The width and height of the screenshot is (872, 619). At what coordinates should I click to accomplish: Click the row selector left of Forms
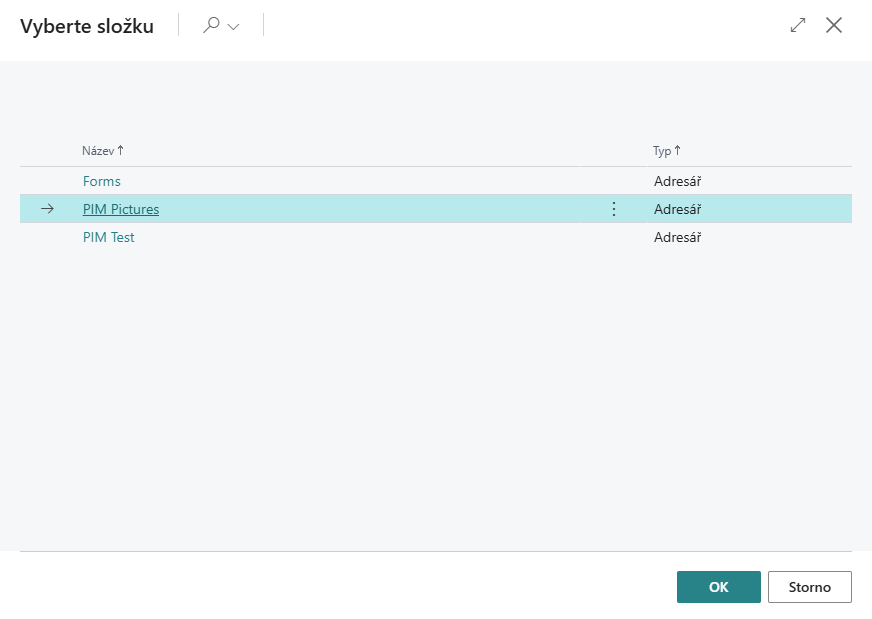pos(47,181)
